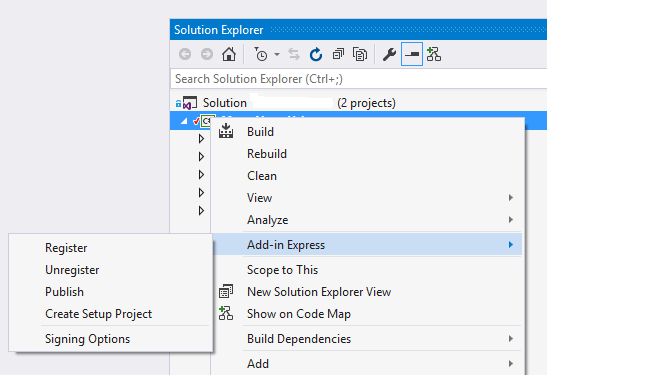
Task: Click the Search Solution Explorer field
Action: coord(359,79)
